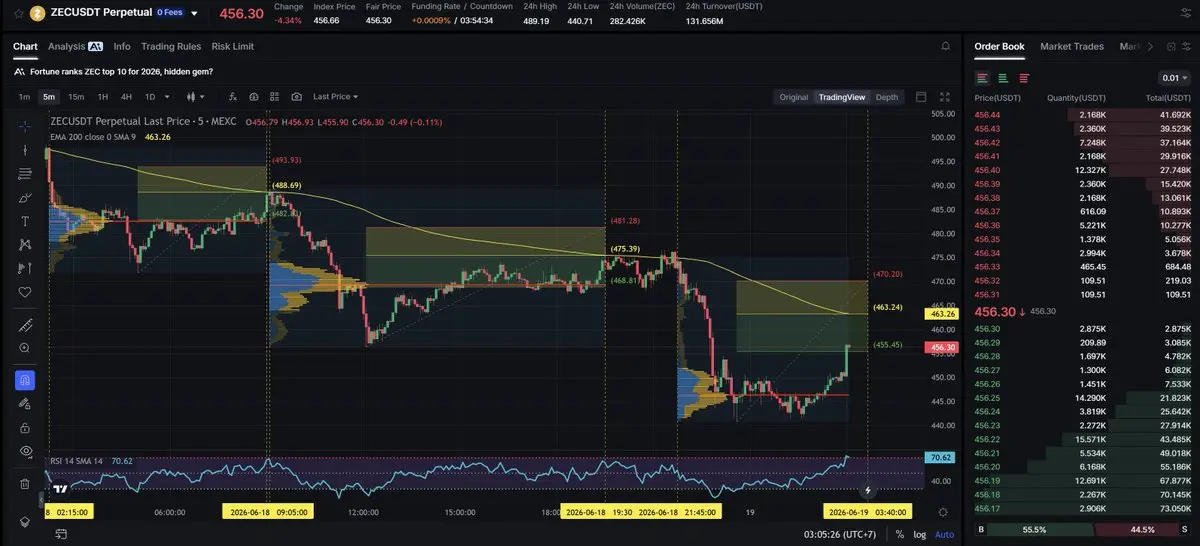Select the crosshair cursor tool
The width and height of the screenshot is (1200, 546).
point(25,126)
